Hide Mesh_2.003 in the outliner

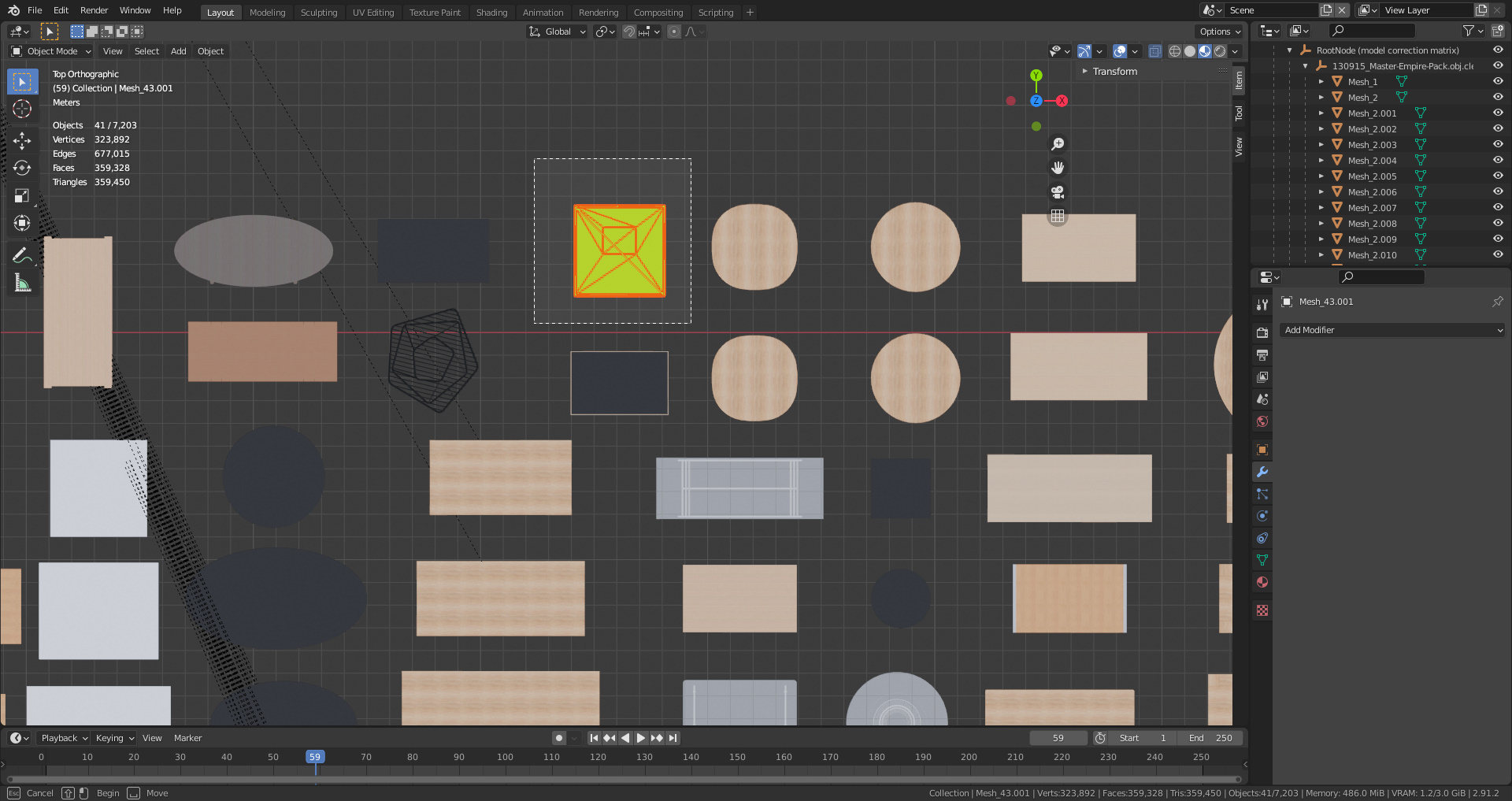[x=1498, y=144]
